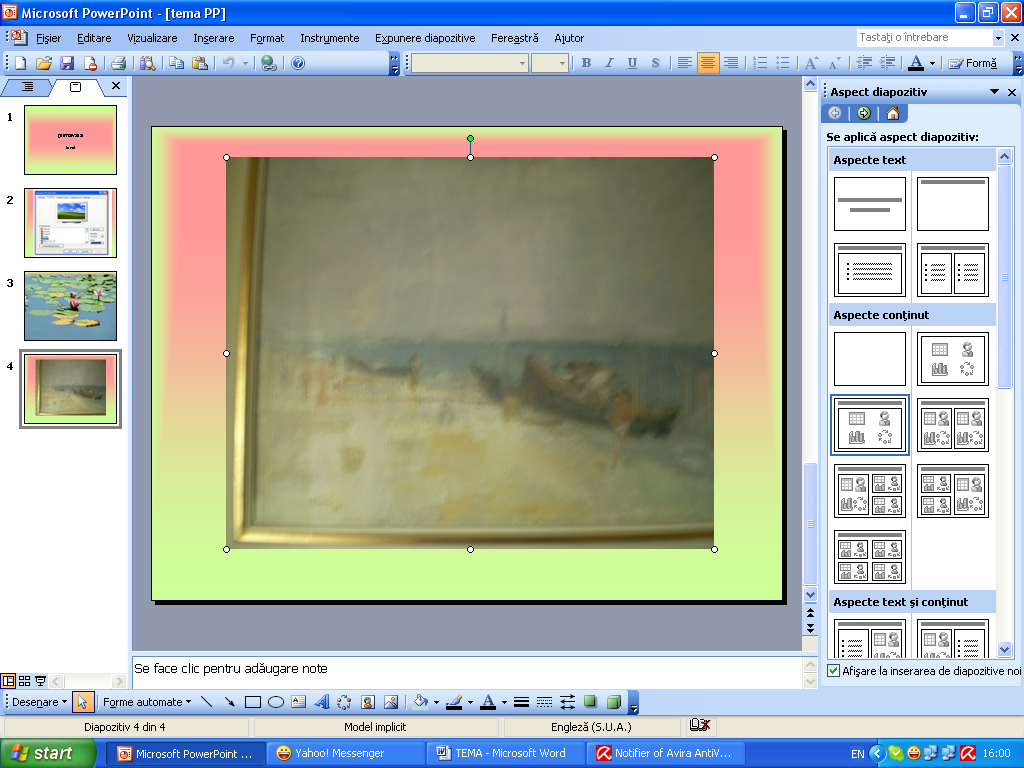Go to task pane Home
Image resolution: width=1024 pixels, height=768 pixels.
click(x=893, y=113)
